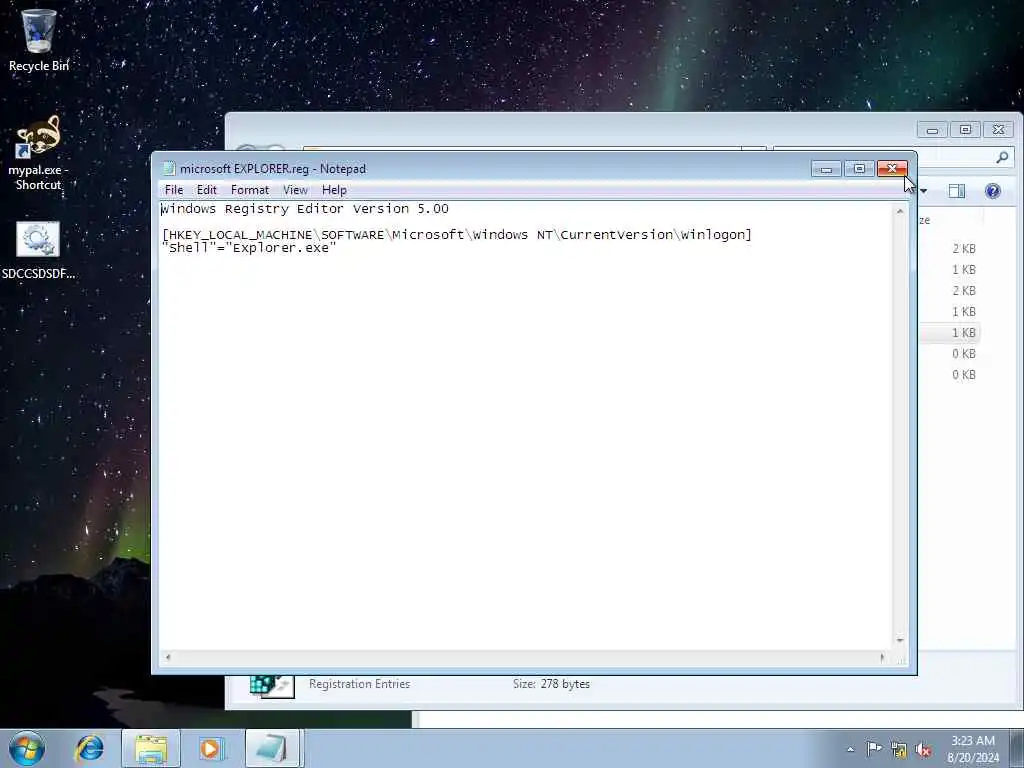Open the Explorer view options dropdown arrow
The image size is (1024, 768).
click(923, 191)
